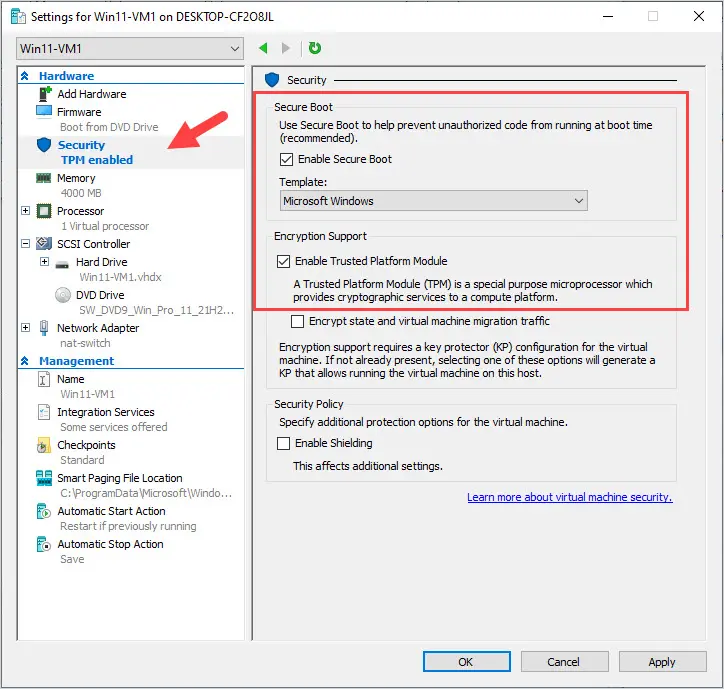The width and height of the screenshot is (724, 689).
Task: Click the SW_DVD9_Win_Pro_11_21H2 file name
Action: pyautogui.click(x=157, y=310)
